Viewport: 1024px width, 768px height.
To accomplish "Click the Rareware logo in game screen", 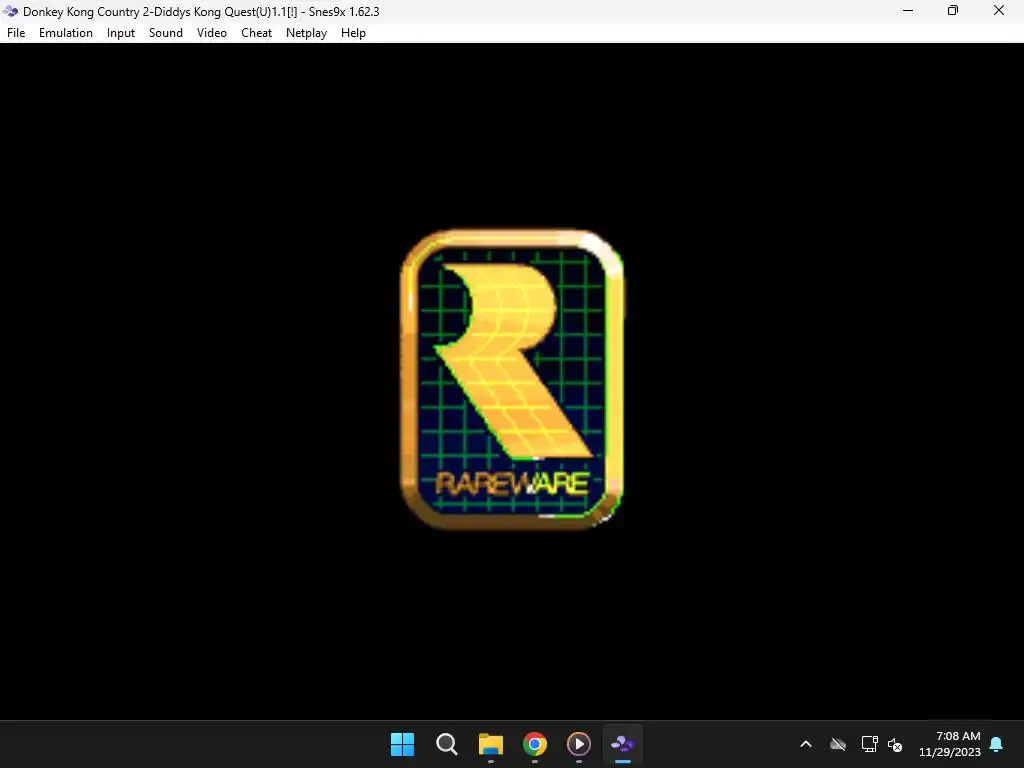I will (512, 379).
